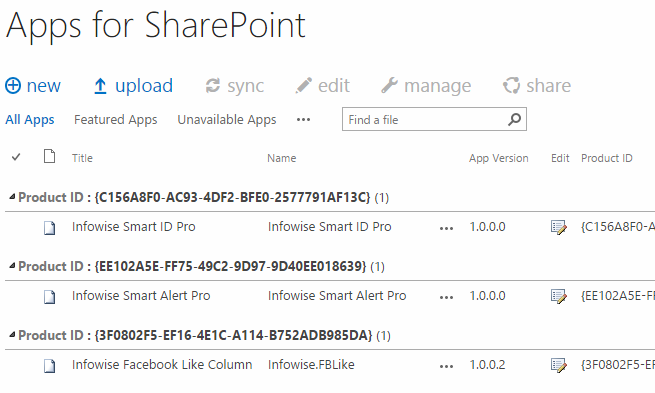This screenshot has height=393, width=655.
Task: Open Infowise.FBLike name link
Action: click(311, 365)
